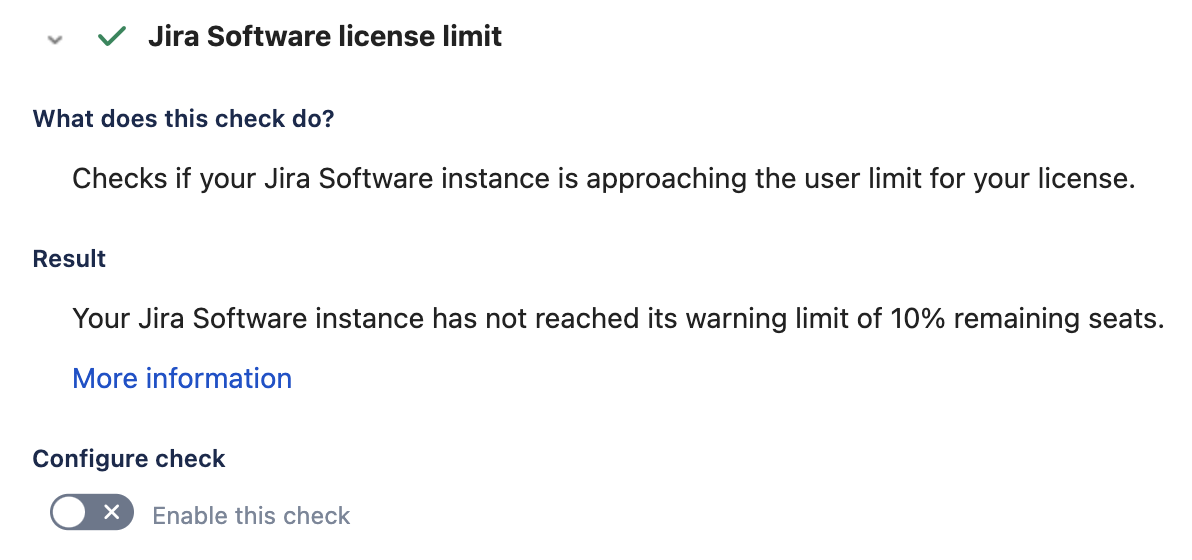Image resolution: width=1192 pixels, height=560 pixels.
Task: Click the "What does this check do?" heading
Action: 183,119
